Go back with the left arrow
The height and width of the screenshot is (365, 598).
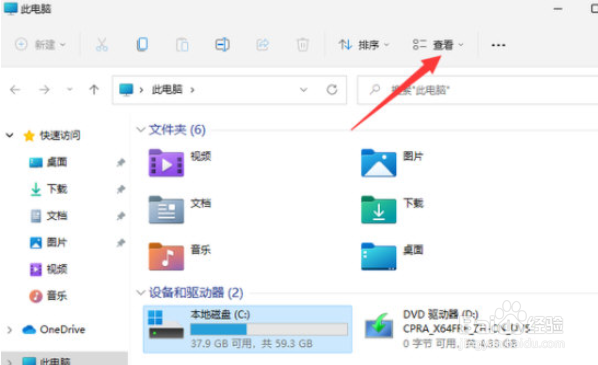(15, 90)
